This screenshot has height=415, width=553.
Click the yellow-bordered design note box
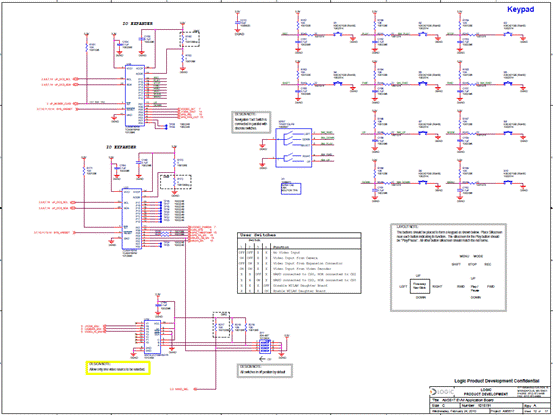(118, 368)
